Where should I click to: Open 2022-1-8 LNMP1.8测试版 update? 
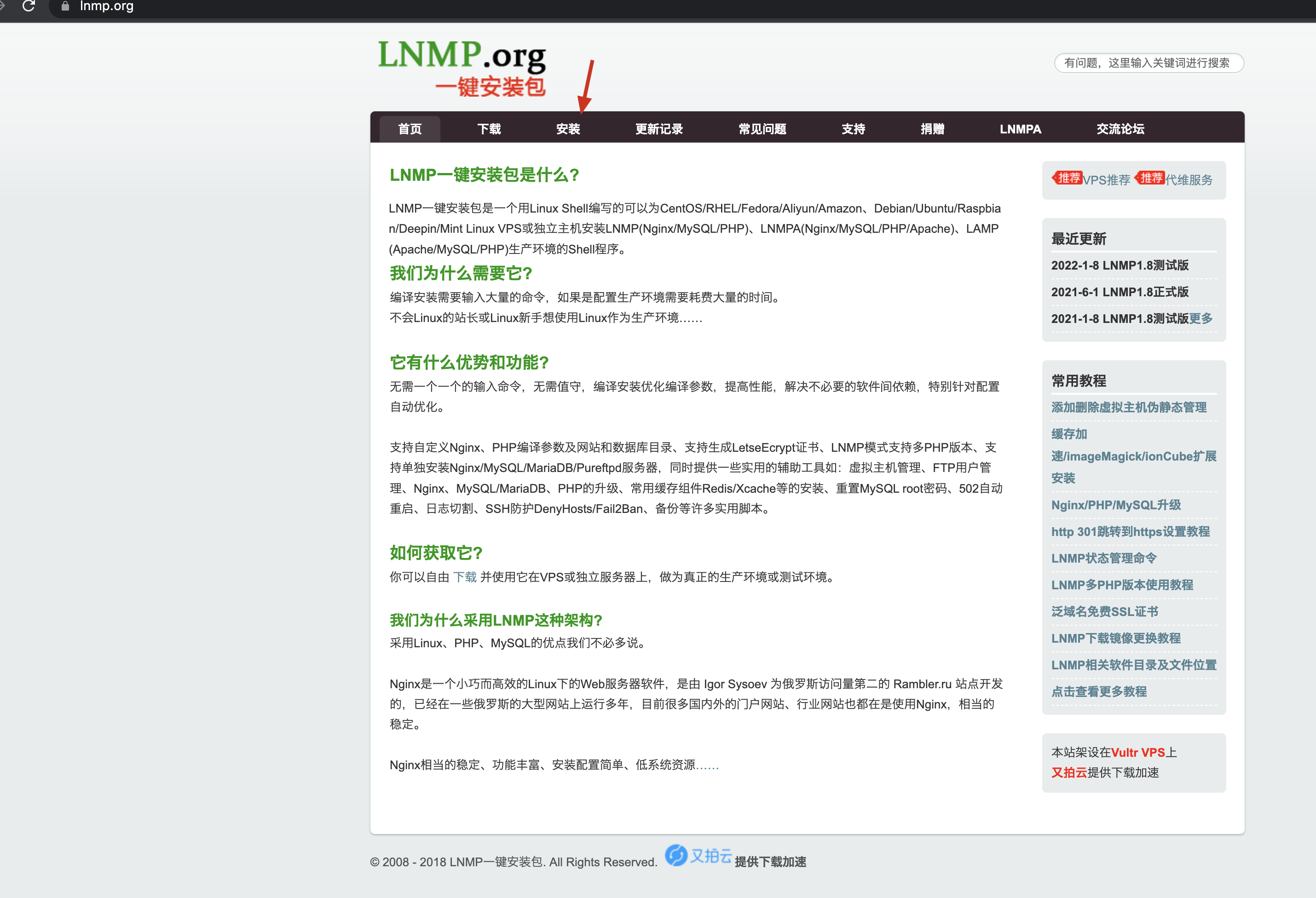pyautogui.click(x=1120, y=265)
